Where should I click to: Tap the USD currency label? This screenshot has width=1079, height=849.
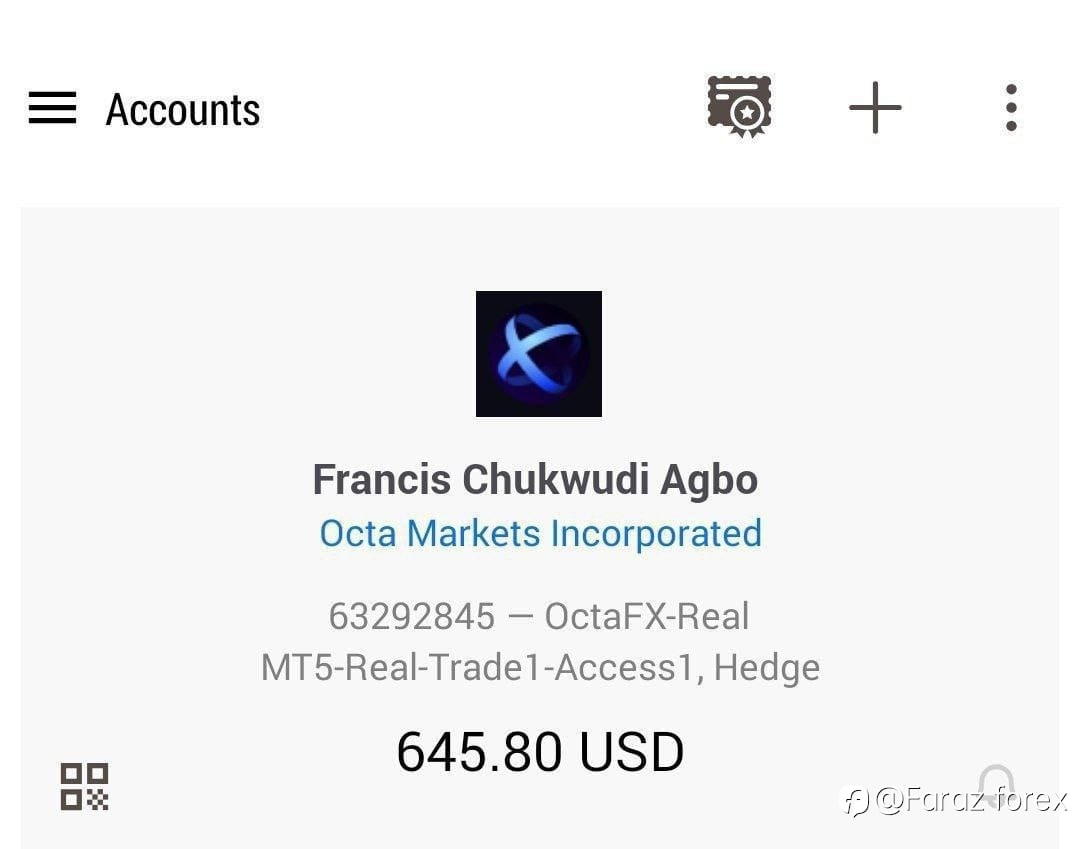(x=632, y=751)
